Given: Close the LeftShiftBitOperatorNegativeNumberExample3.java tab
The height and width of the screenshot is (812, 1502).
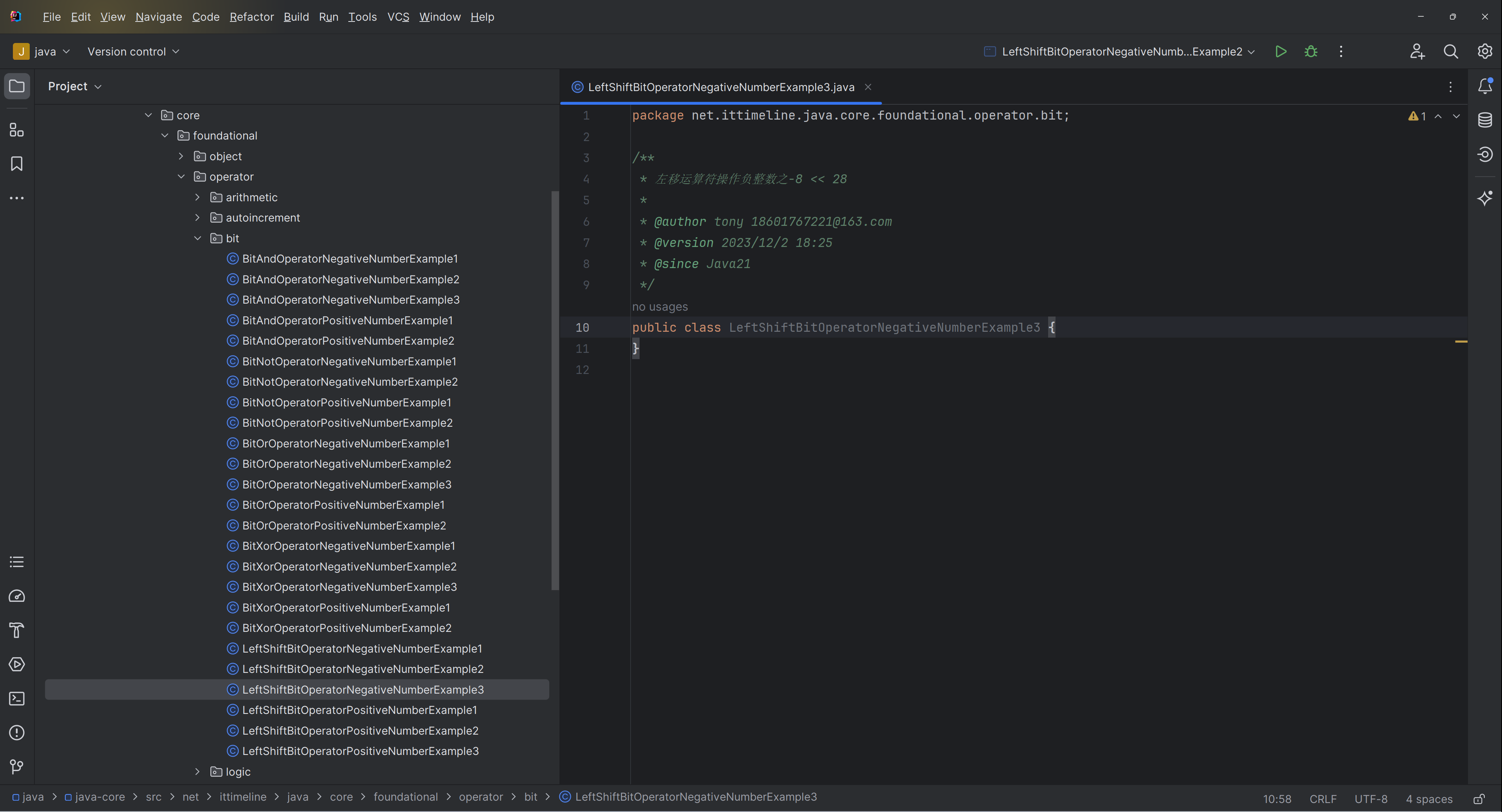Looking at the screenshot, I should 868,87.
